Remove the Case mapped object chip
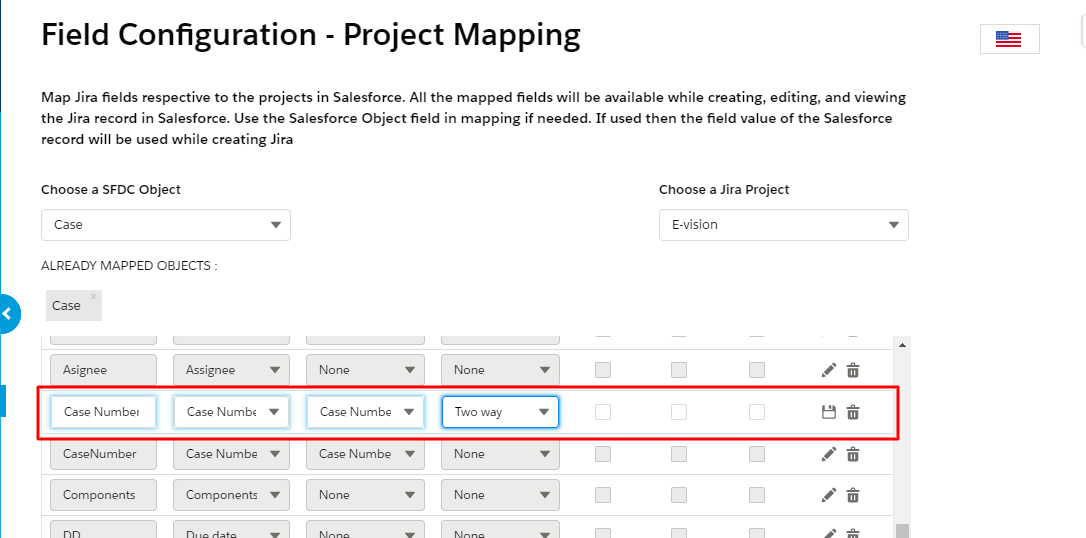This screenshot has height=538, width=1086. (x=94, y=296)
